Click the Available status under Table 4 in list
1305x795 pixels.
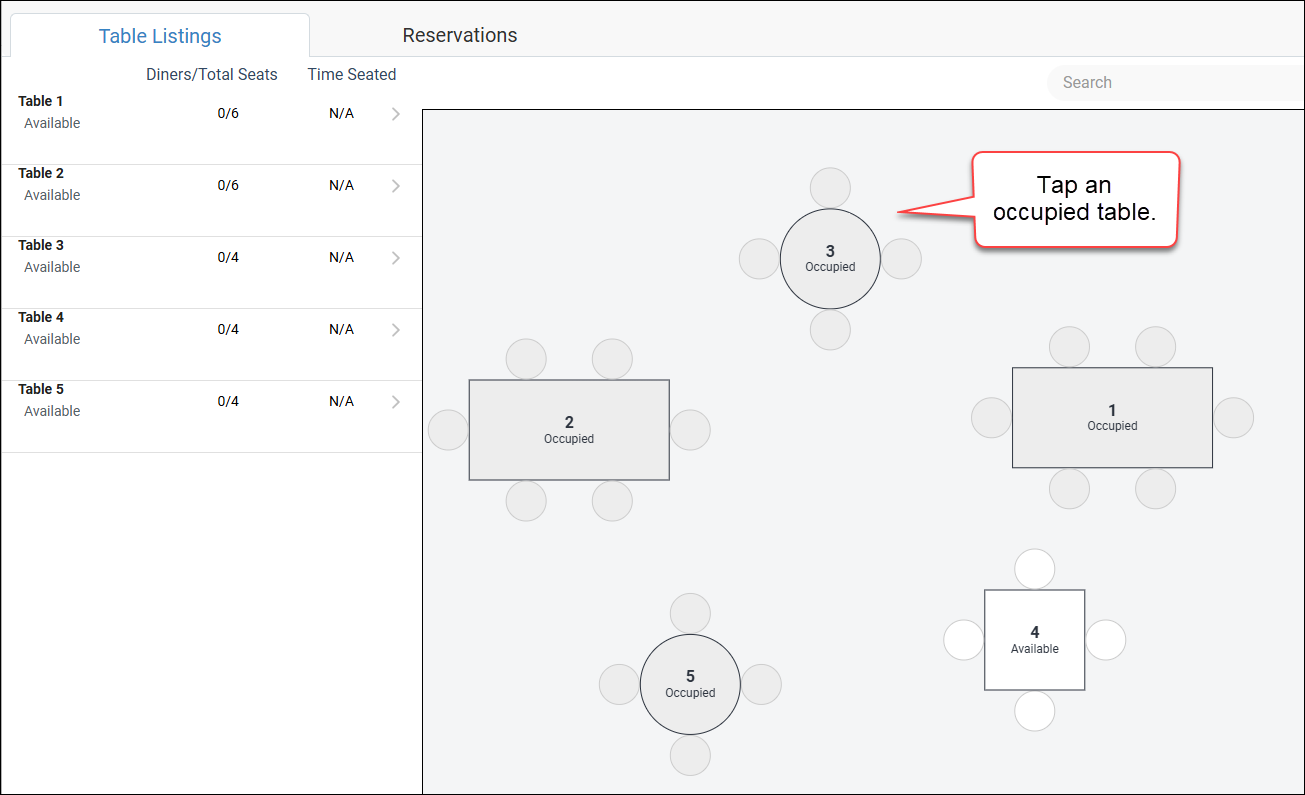tap(52, 339)
